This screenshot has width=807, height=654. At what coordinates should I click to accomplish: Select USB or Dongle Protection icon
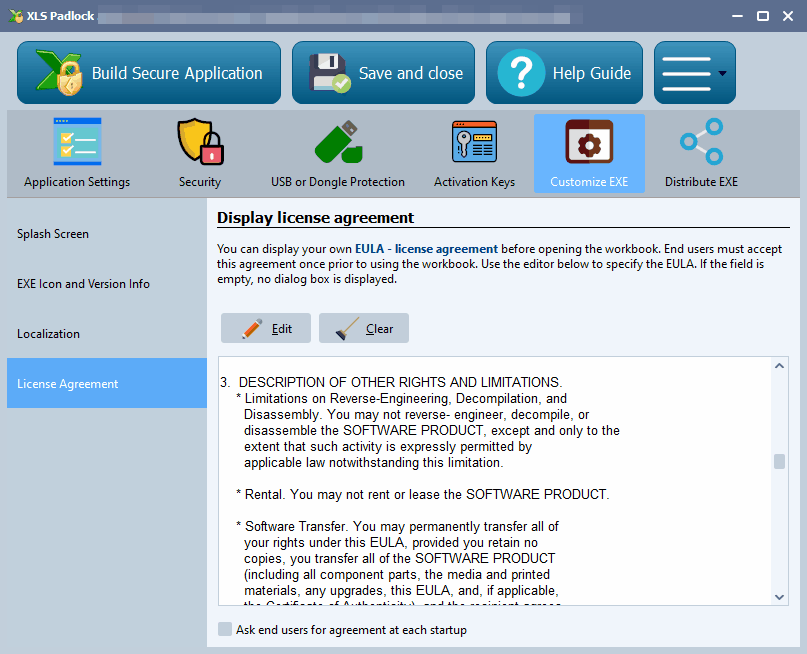coord(337,142)
